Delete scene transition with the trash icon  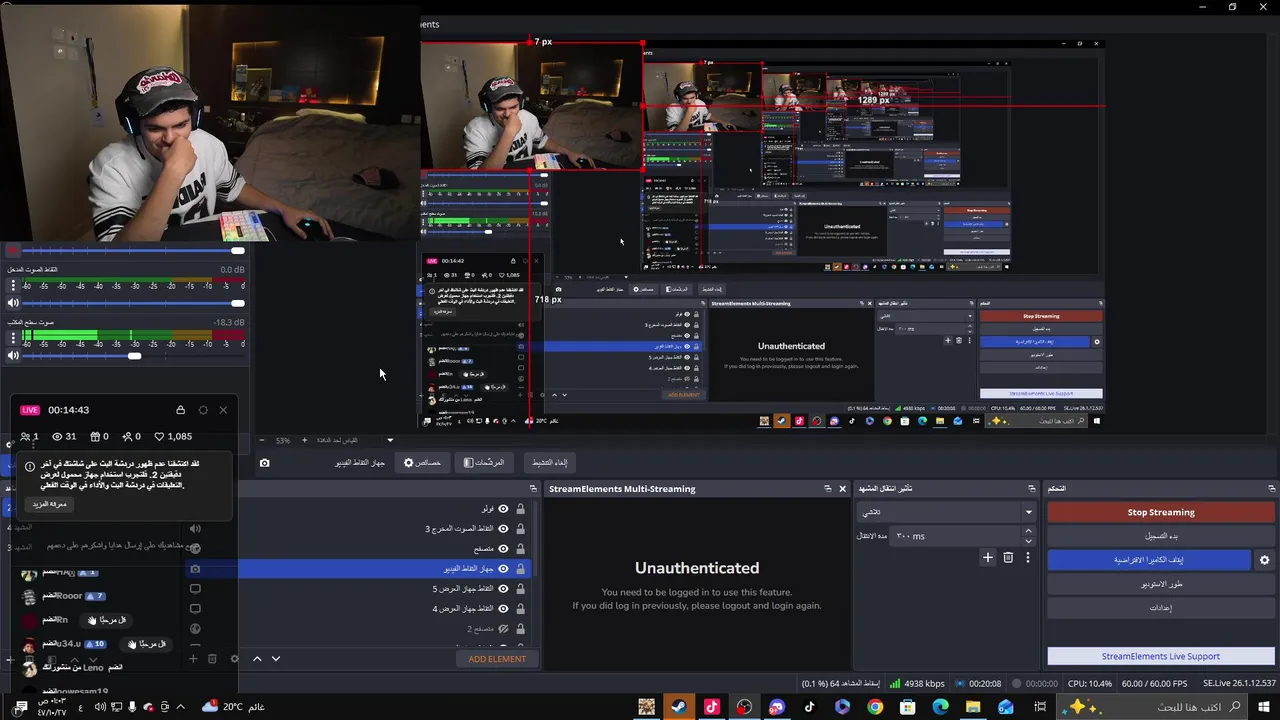[x=1008, y=558]
